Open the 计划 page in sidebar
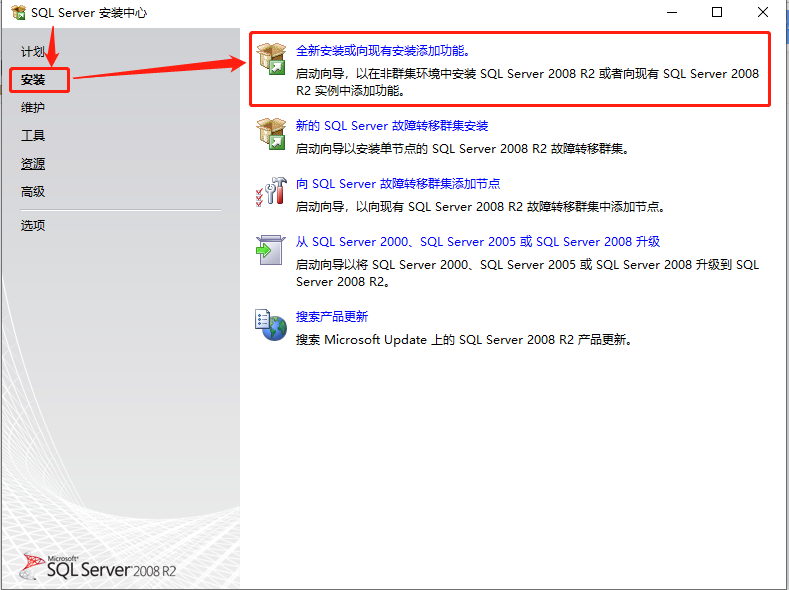The width and height of the screenshot is (789, 590). (33, 51)
